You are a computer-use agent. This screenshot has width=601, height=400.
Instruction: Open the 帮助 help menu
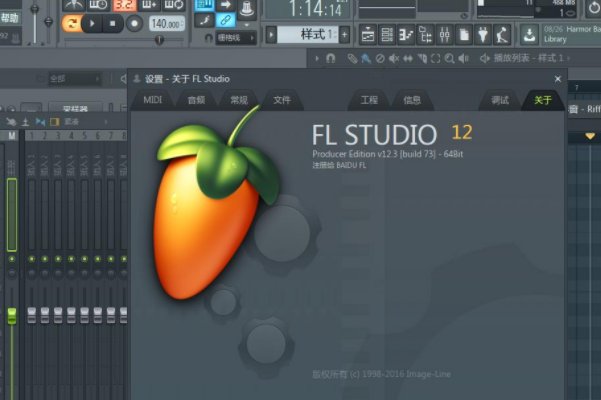coord(10,18)
